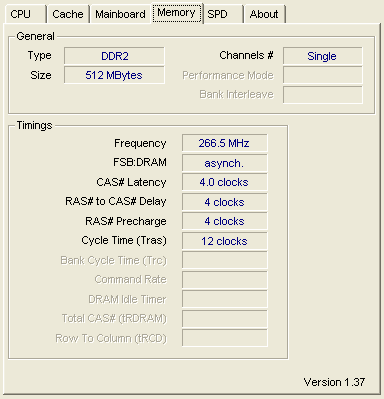Click the Version 1.37 text

[334, 382]
